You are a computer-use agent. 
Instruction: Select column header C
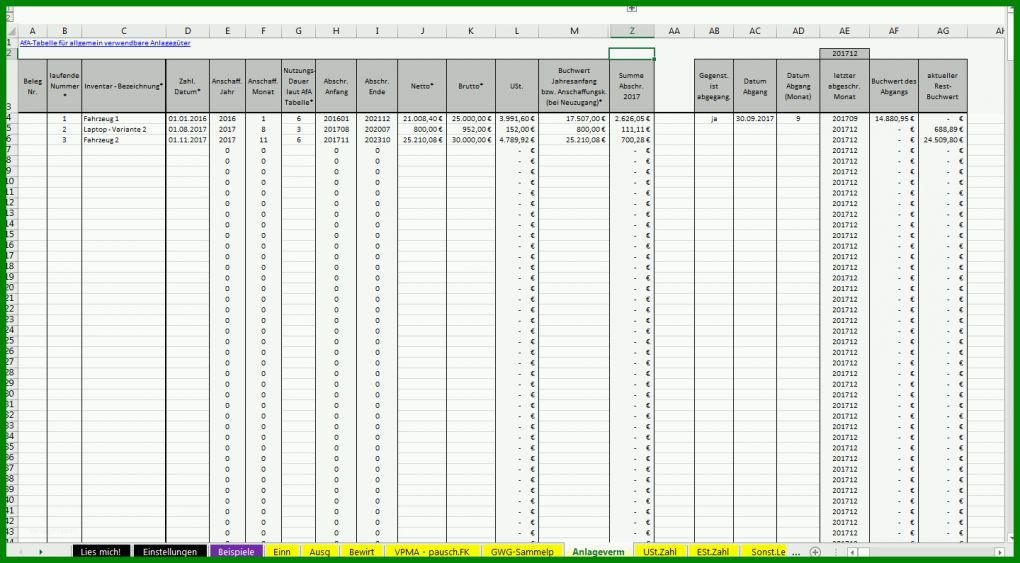coord(124,31)
